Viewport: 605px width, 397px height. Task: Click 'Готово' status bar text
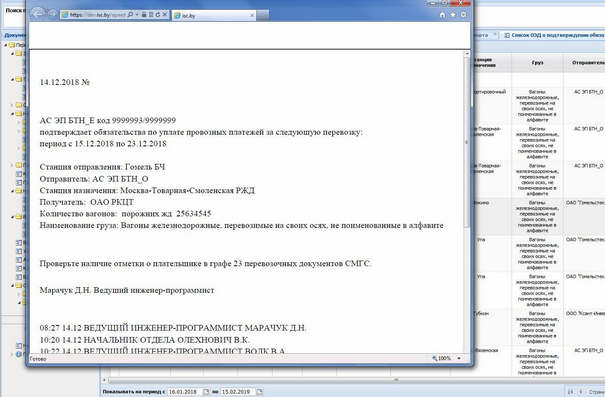coord(38,359)
